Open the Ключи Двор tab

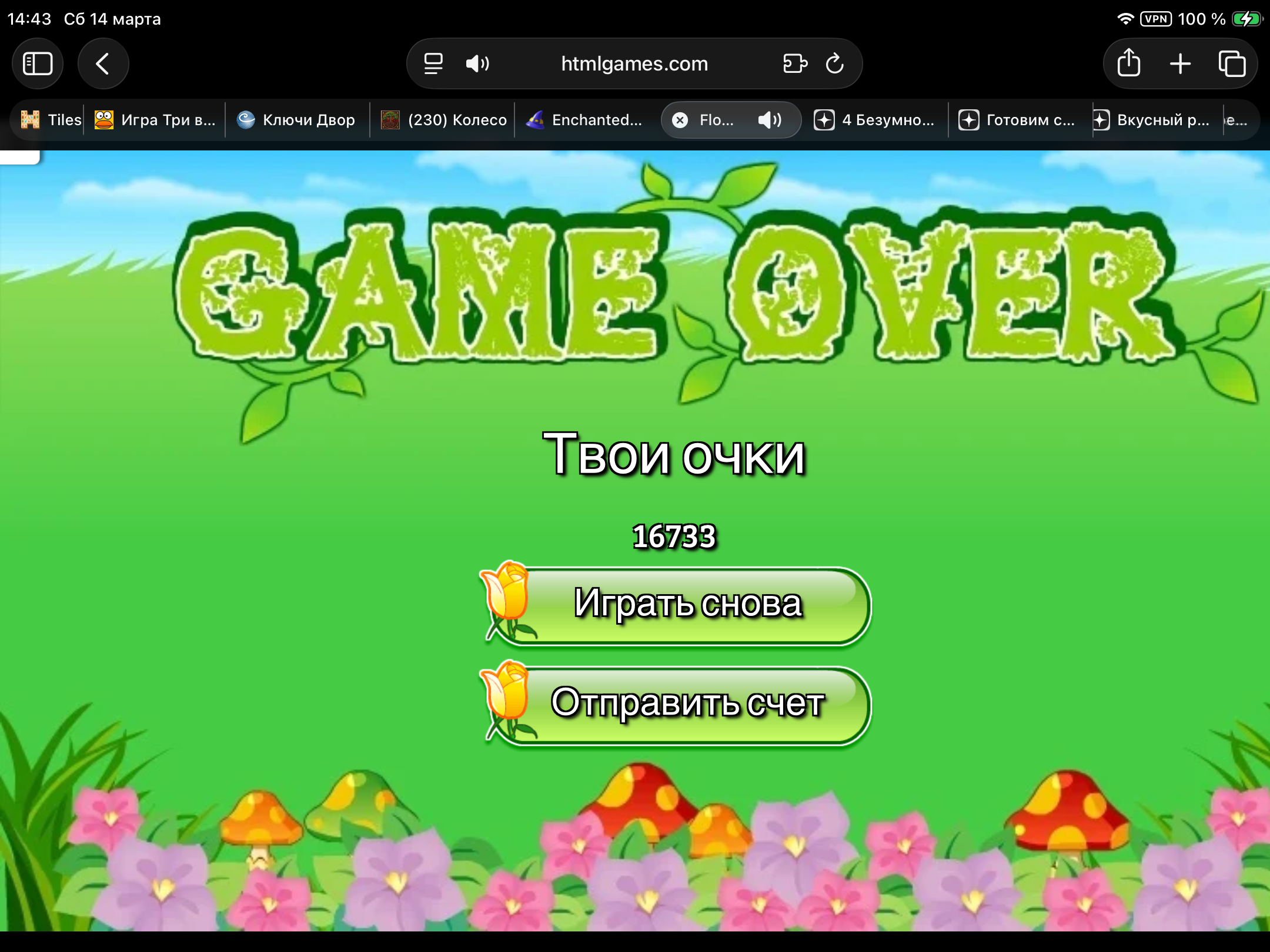[297, 120]
